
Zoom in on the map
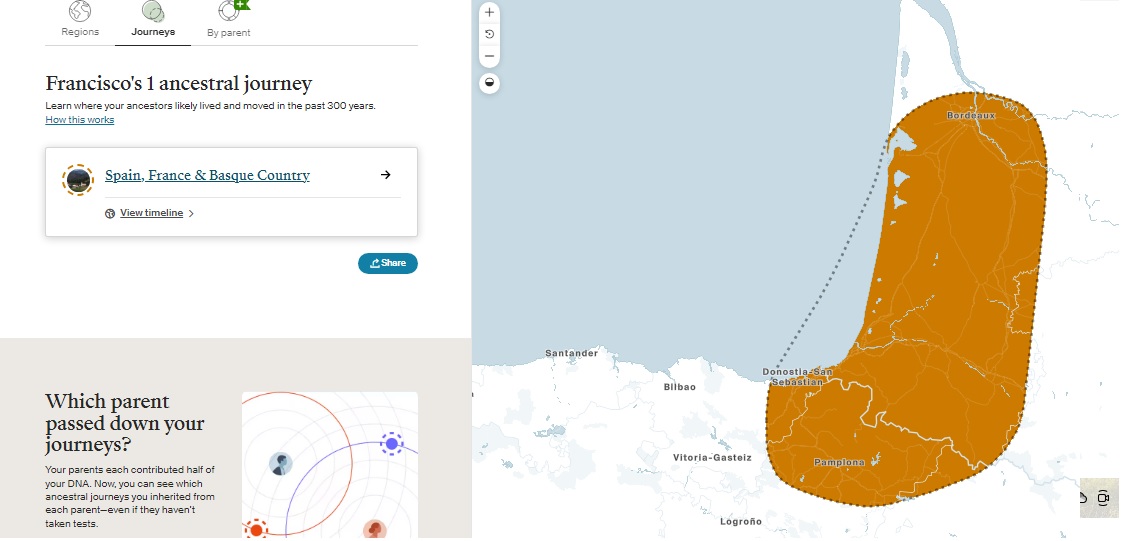[x=490, y=12]
